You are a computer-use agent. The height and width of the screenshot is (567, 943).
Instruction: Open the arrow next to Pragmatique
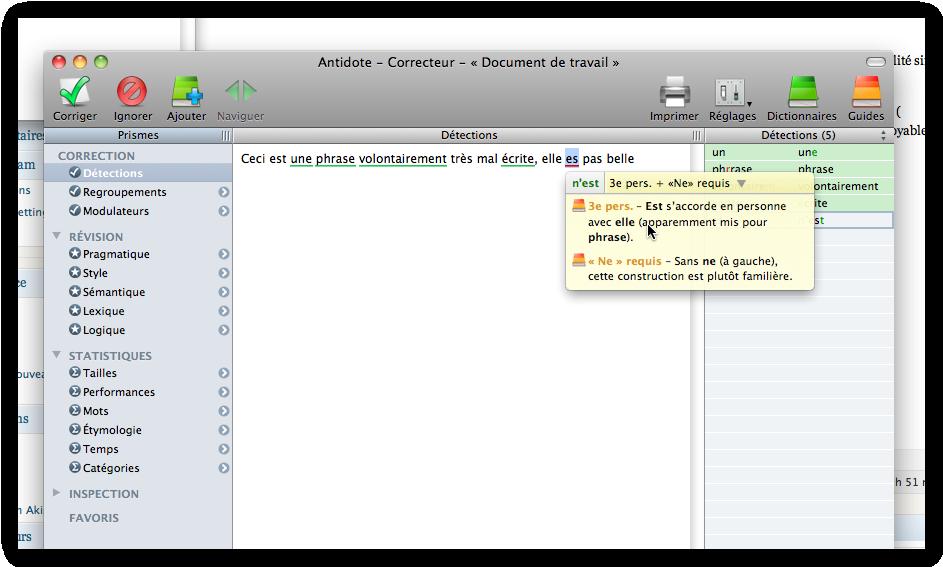[x=224, y=254]
